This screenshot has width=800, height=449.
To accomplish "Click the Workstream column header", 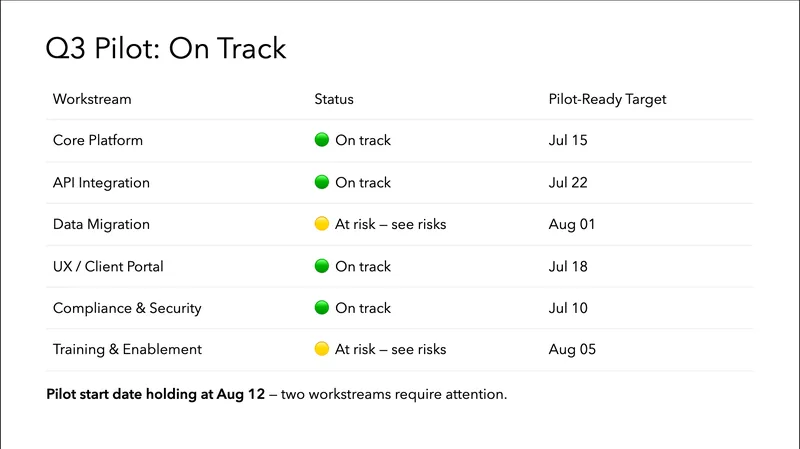I will (92, 99).
